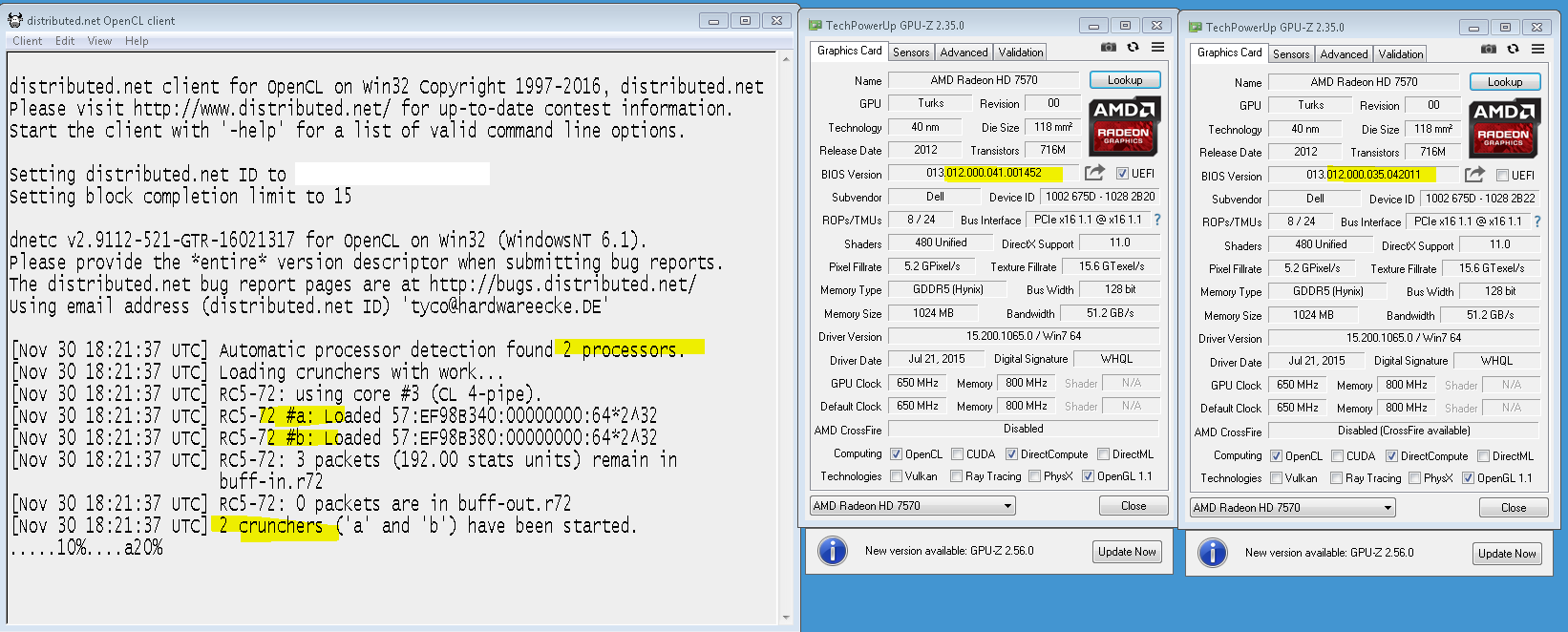Click Update Now in left GPU-Z window
The height and width of the screenshot is (632, 1568).
click(1127, 552)
